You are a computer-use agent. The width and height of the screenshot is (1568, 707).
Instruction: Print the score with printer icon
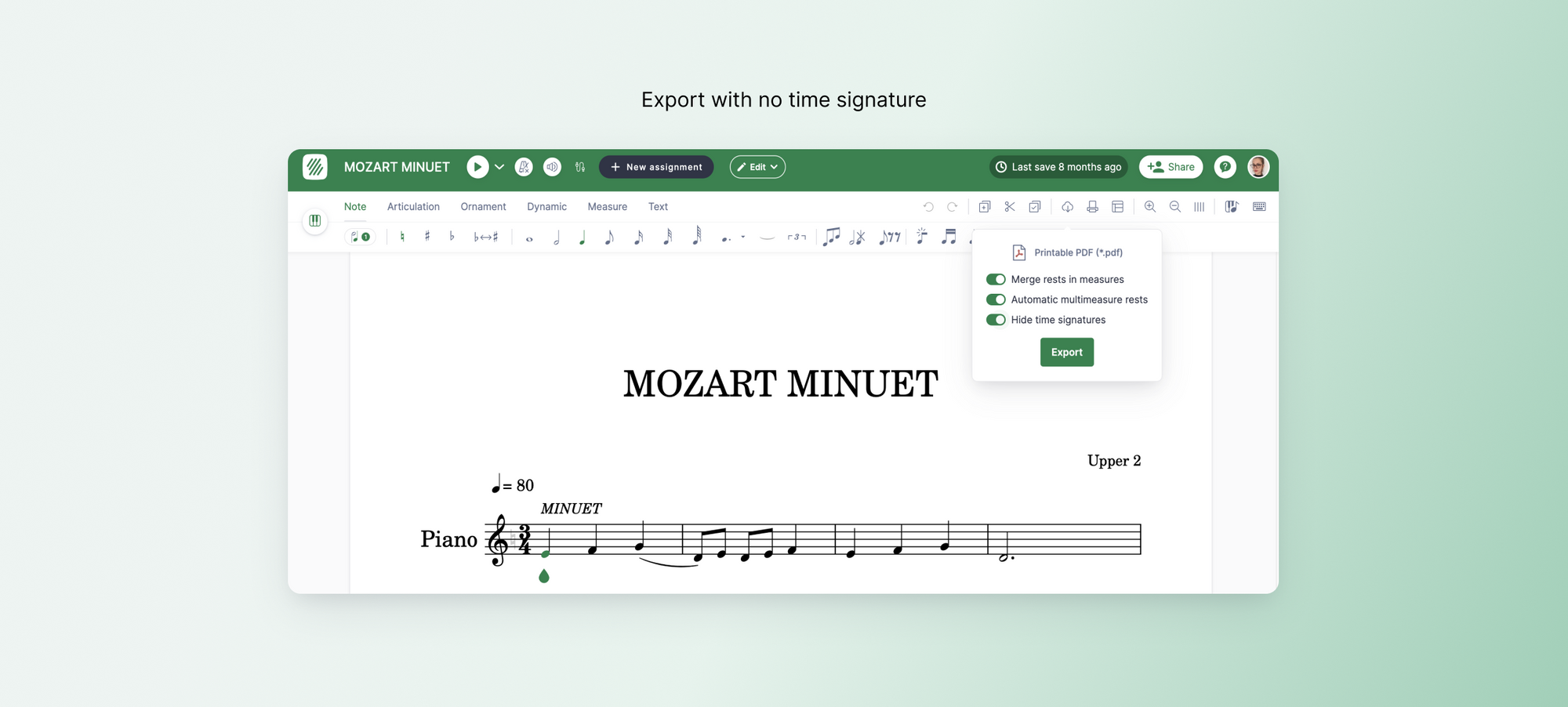pyautogui.click(x=1093, y=207)
